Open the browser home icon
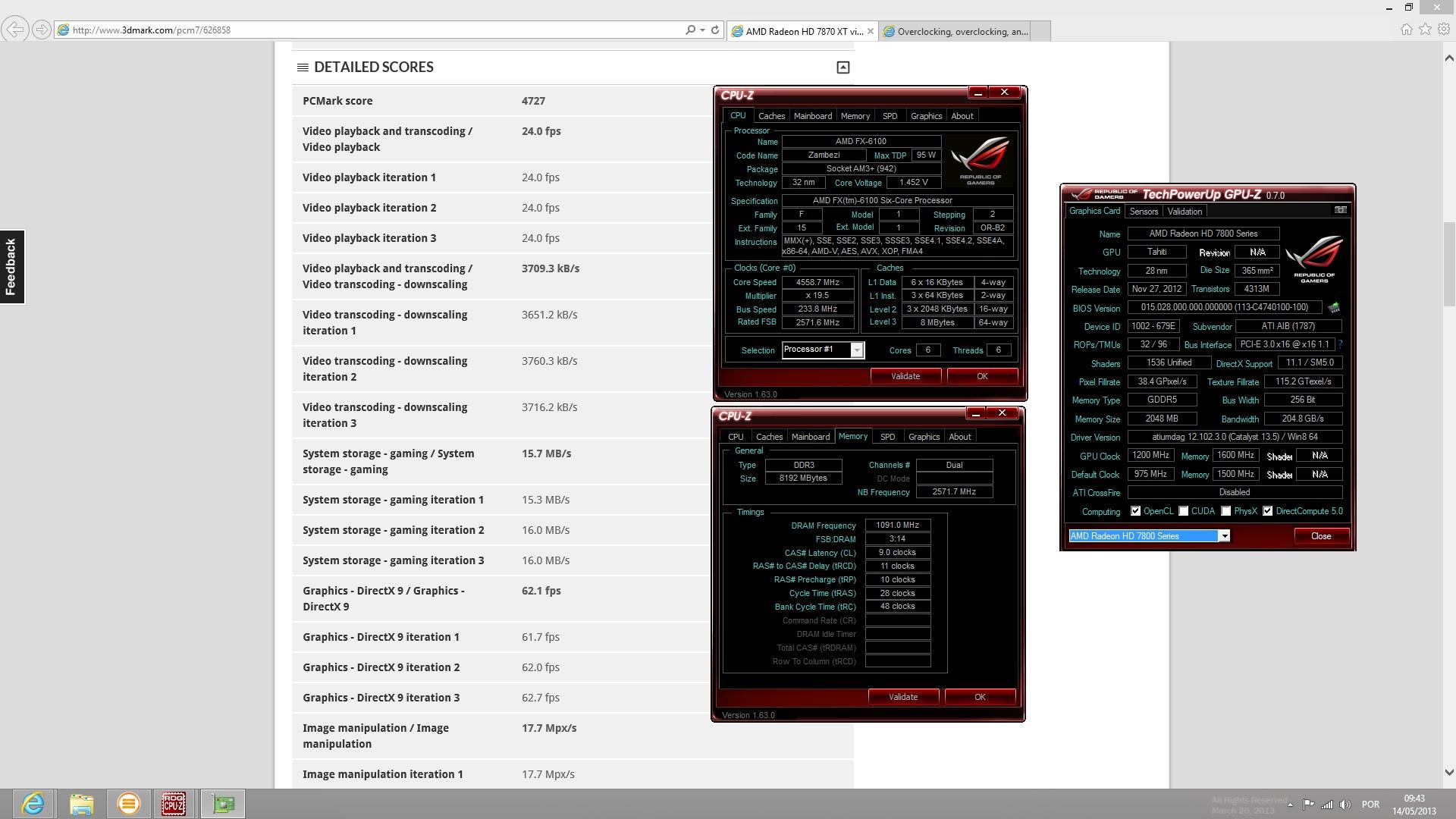The height and width of the screenshot is (819, 1456). click(x=1406, y=30)
